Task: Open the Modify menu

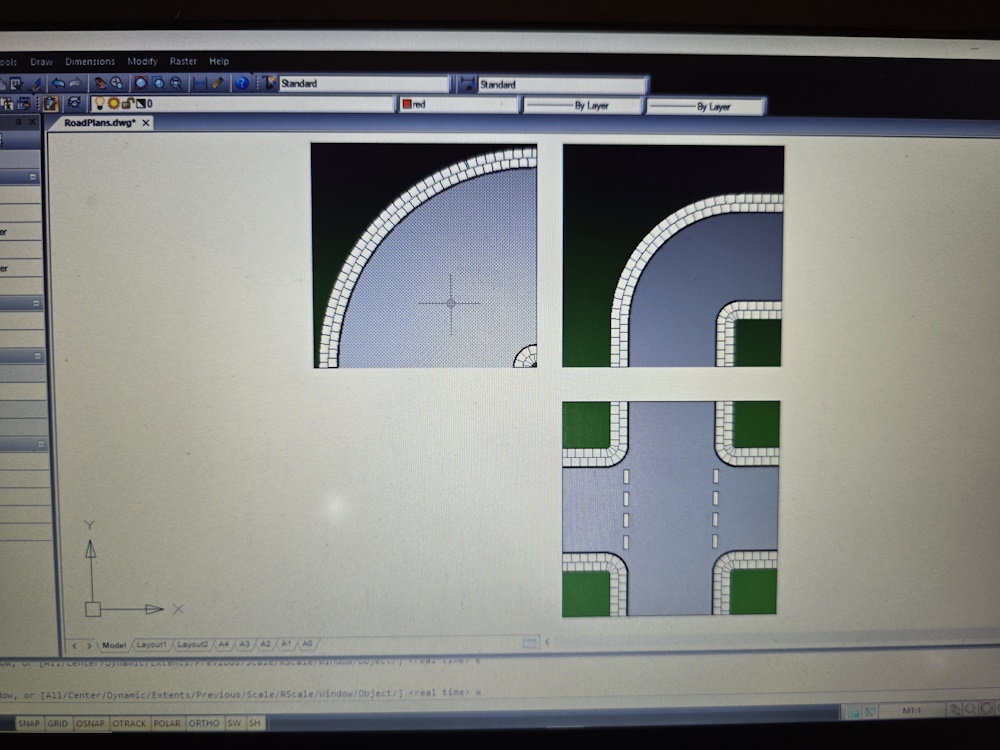Action: [142, 62]
